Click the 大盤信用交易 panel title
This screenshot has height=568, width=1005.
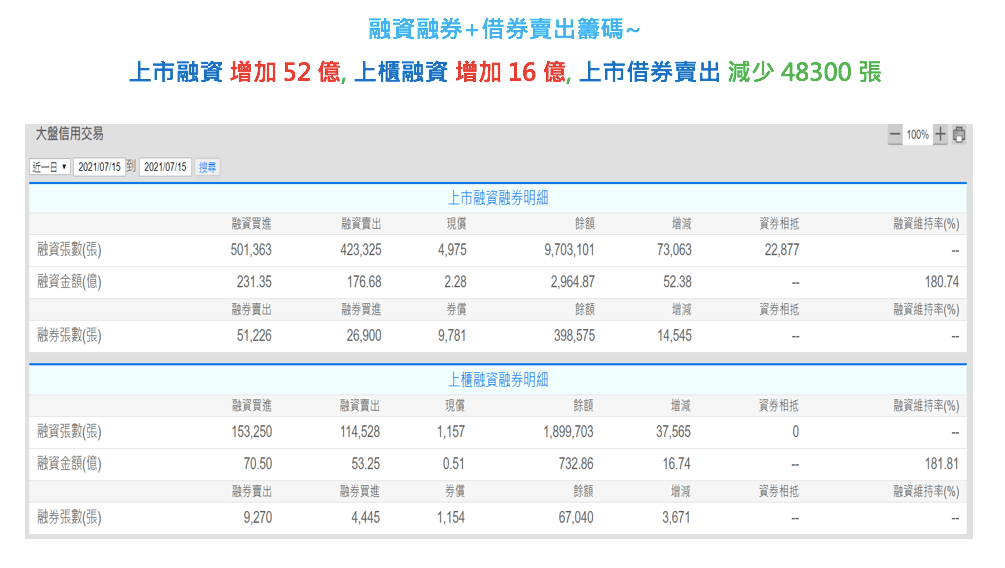pyautogui.click(x=69, y=134)
